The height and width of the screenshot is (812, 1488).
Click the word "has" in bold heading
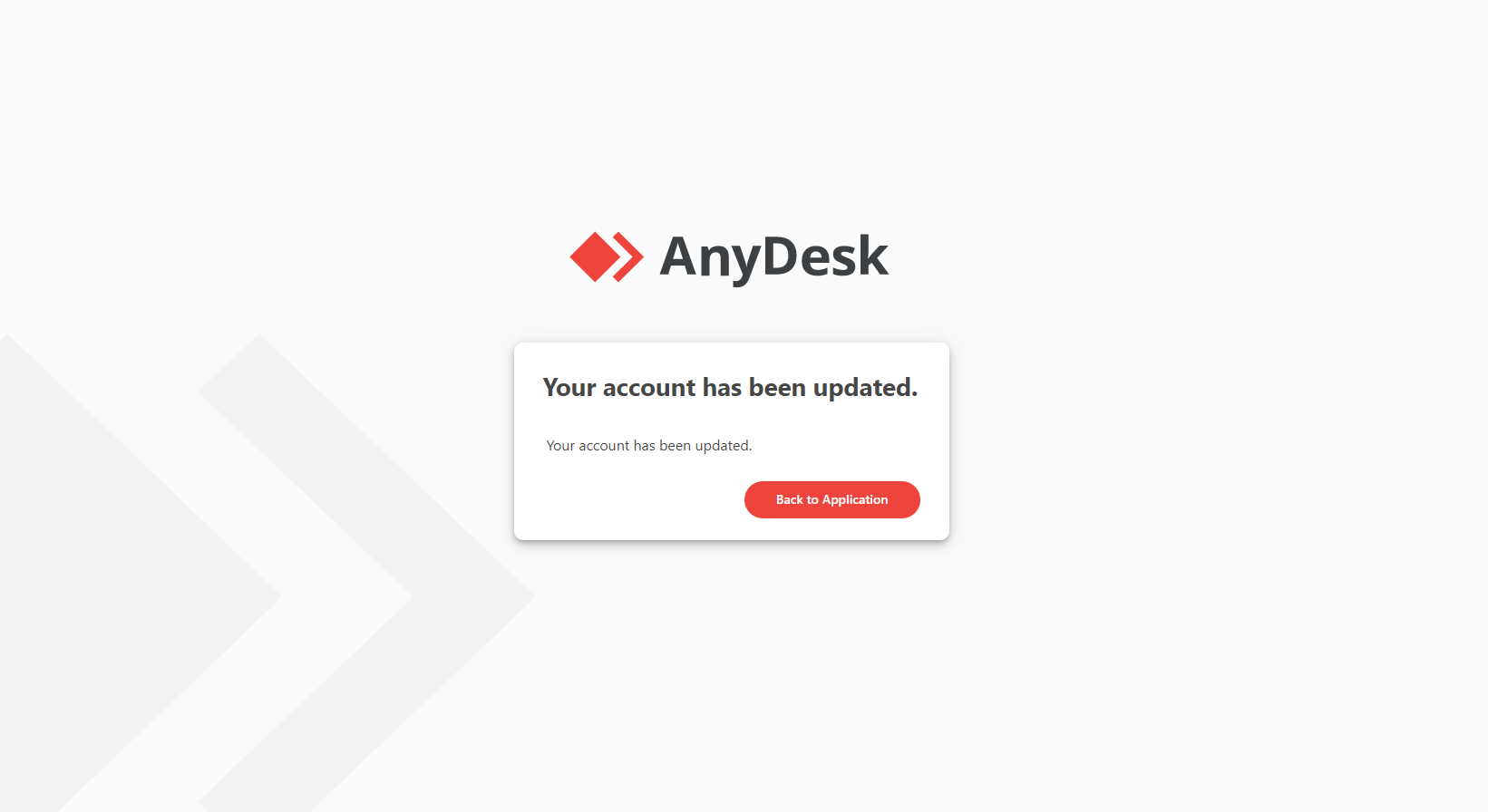(x=723, y=388)
